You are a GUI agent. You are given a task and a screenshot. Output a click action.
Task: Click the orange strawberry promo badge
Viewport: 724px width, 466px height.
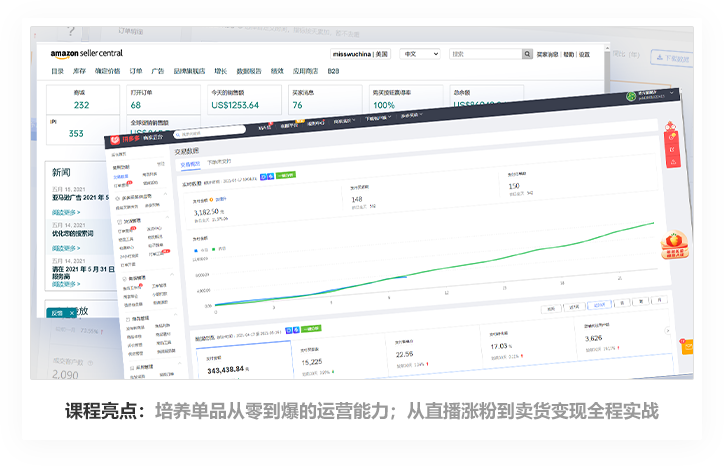[x=677, y=242]
